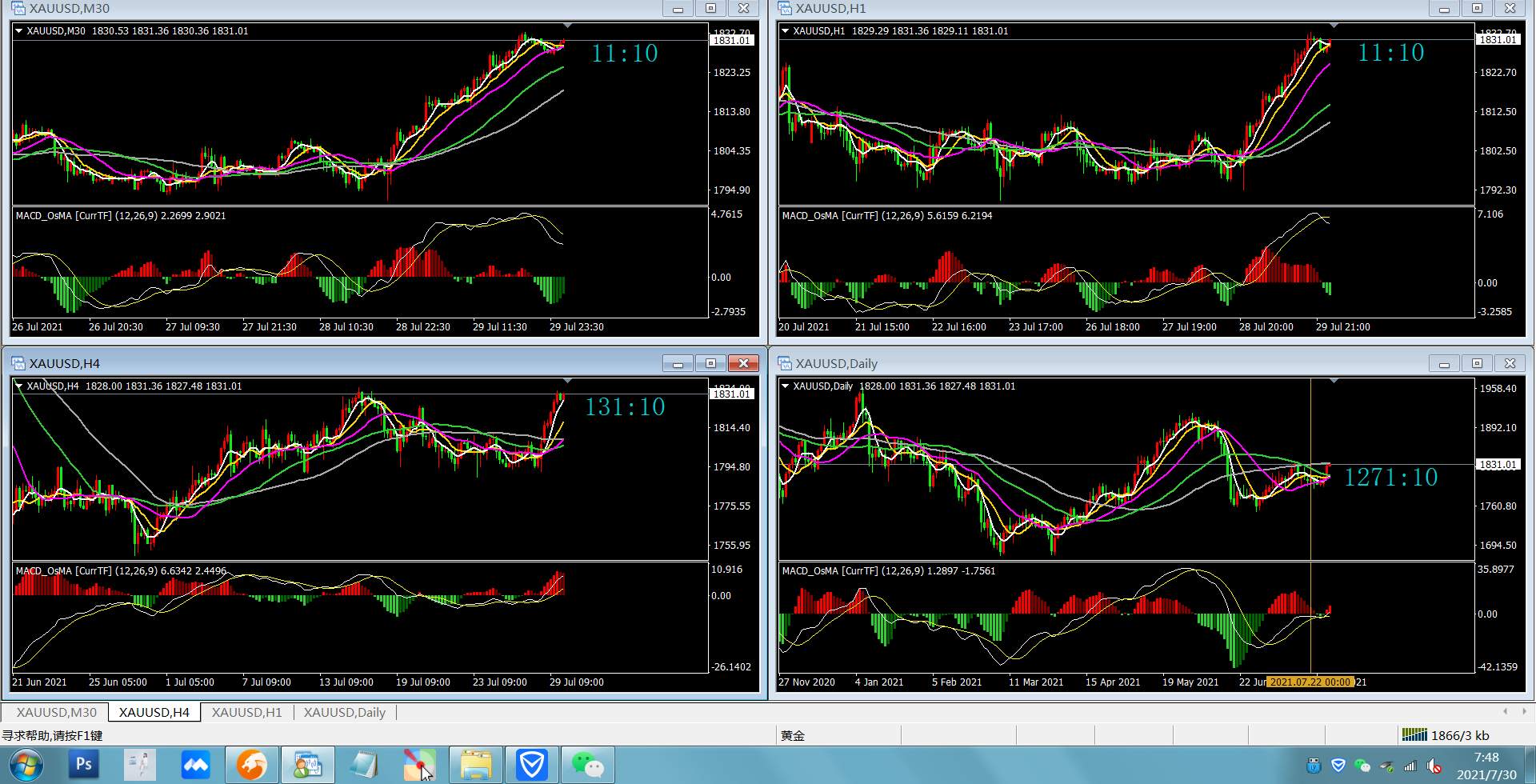
Task: Switch to the XAUUSD,H1 tab
Action: (x=246, y=712)
